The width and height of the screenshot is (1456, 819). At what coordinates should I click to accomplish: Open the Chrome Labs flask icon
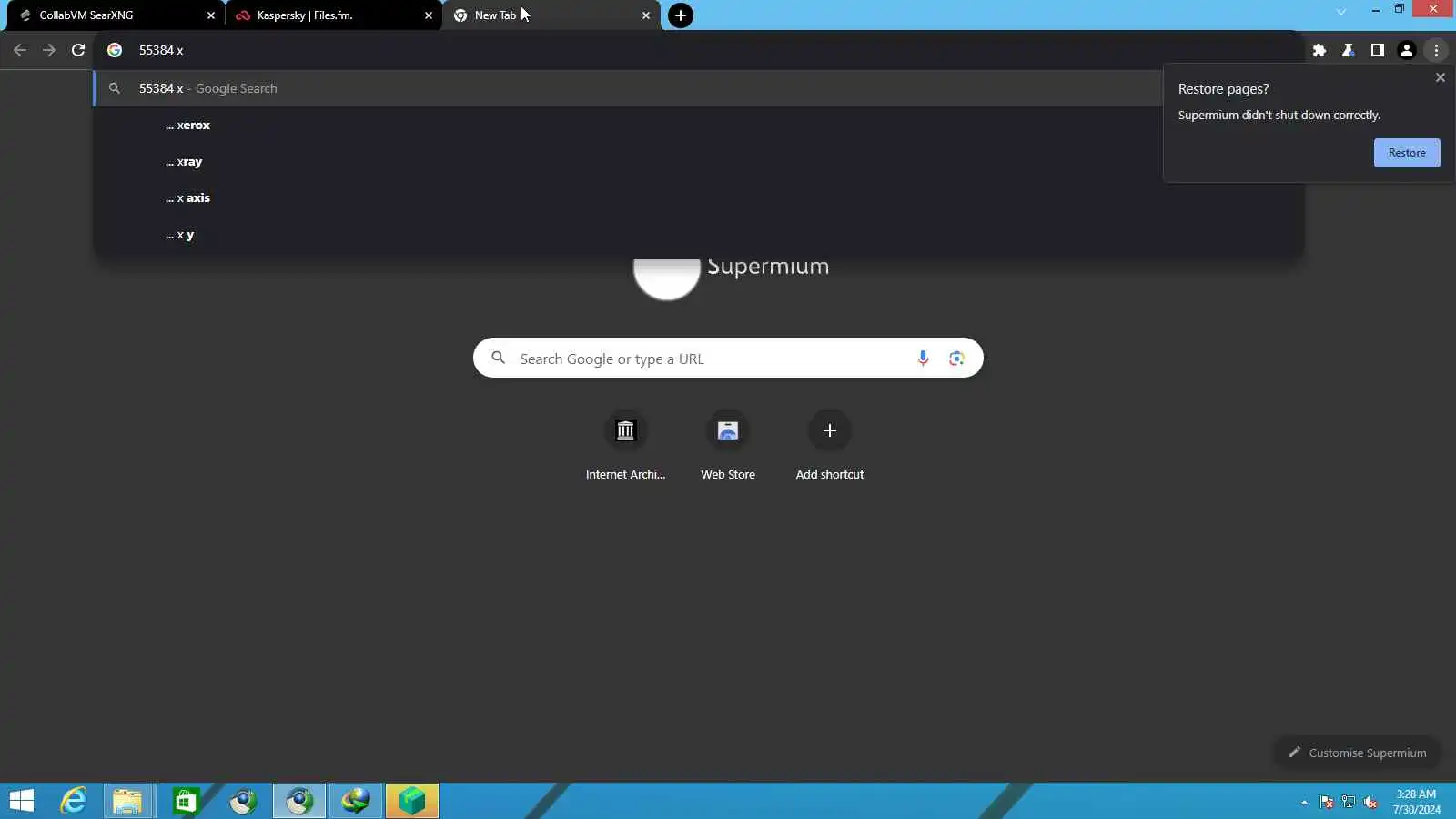coord(1349,50)
